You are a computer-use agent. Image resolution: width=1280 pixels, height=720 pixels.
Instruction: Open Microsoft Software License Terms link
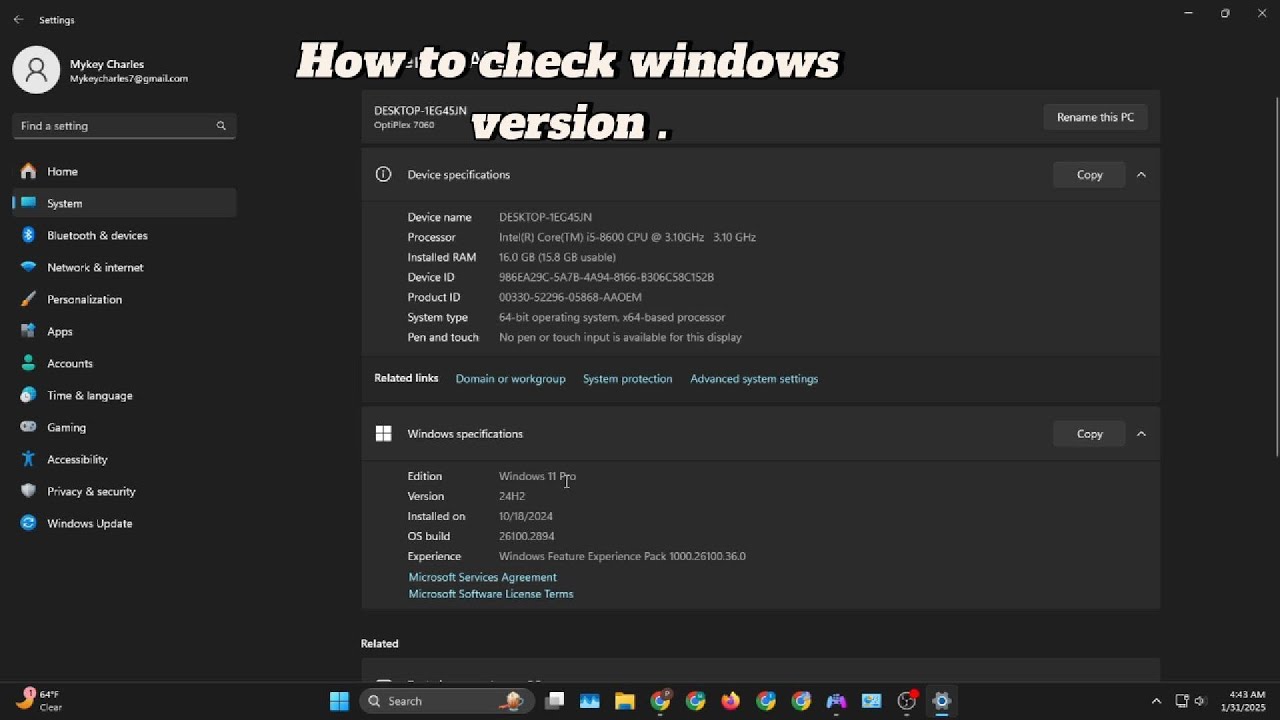click(x=491, y=594)
